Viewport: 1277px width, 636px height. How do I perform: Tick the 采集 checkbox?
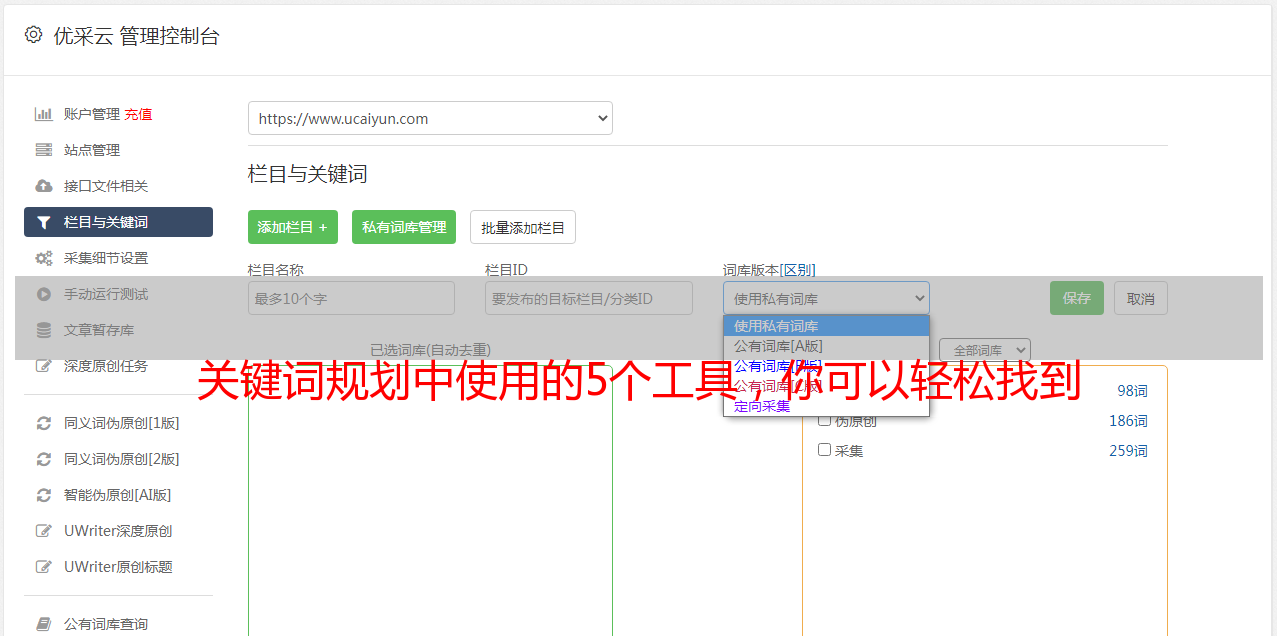pyautogui.click(x=825, y=450)
